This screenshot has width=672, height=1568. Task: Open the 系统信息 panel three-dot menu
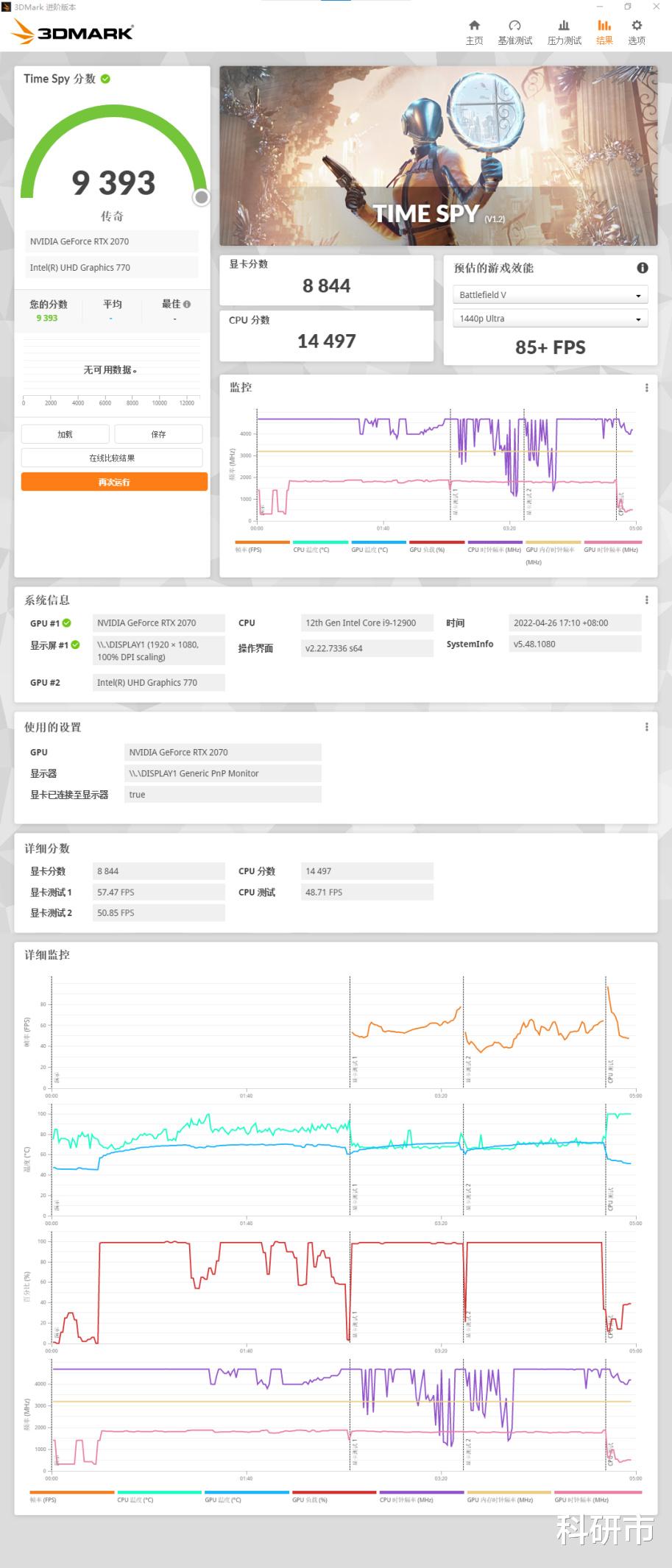coord(647,600)
